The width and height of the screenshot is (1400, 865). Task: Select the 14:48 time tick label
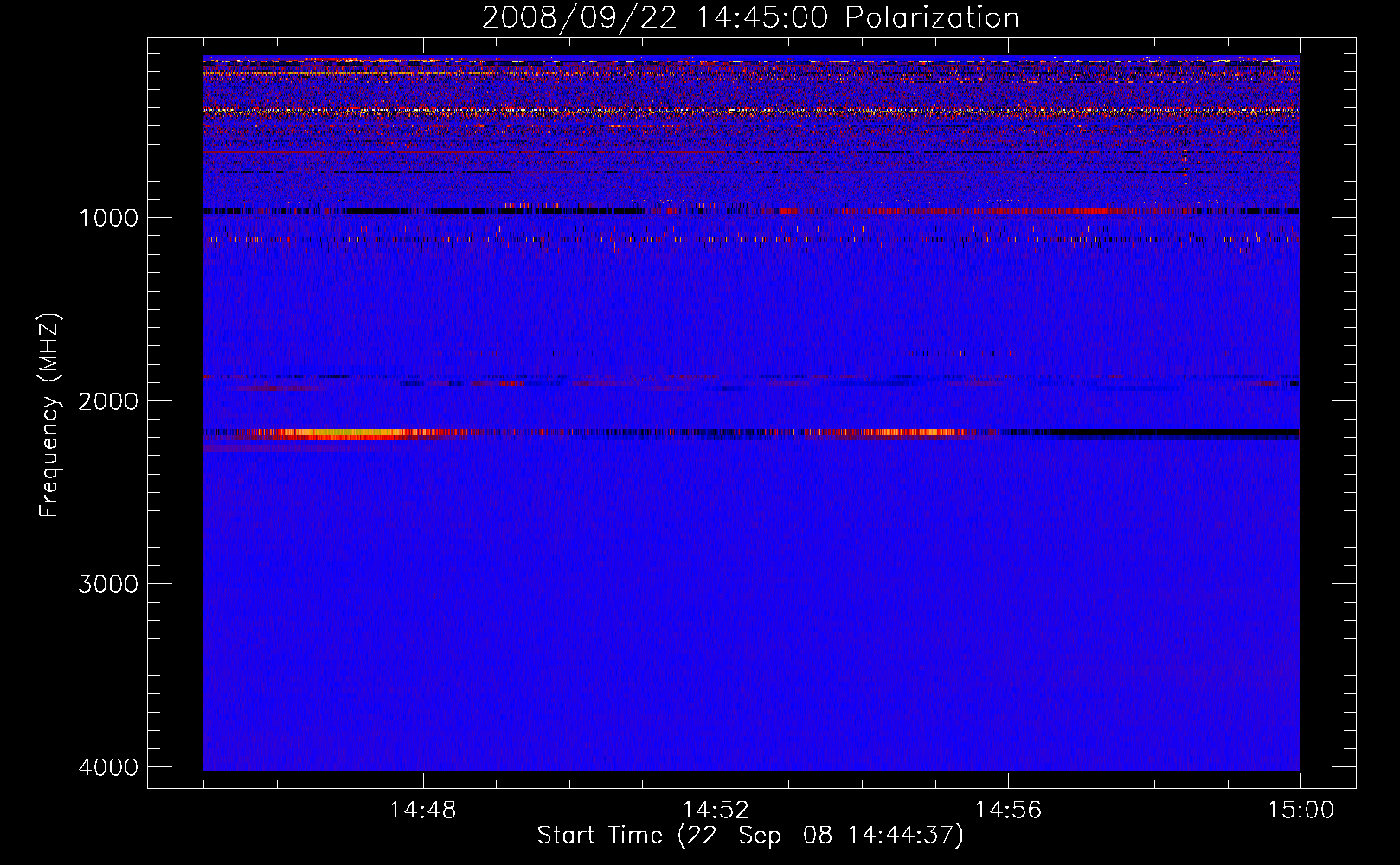click(422, 811)
